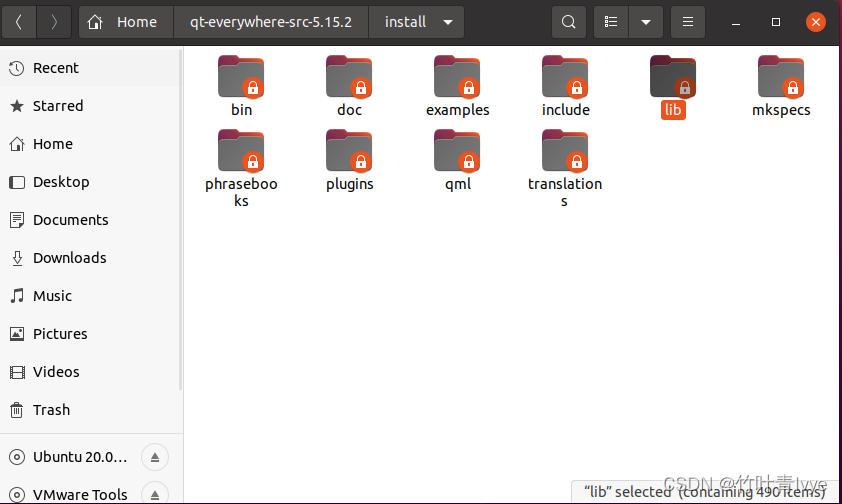842x504 pixels.
Task: Open Videos in the sidebar
Action: 91,372
